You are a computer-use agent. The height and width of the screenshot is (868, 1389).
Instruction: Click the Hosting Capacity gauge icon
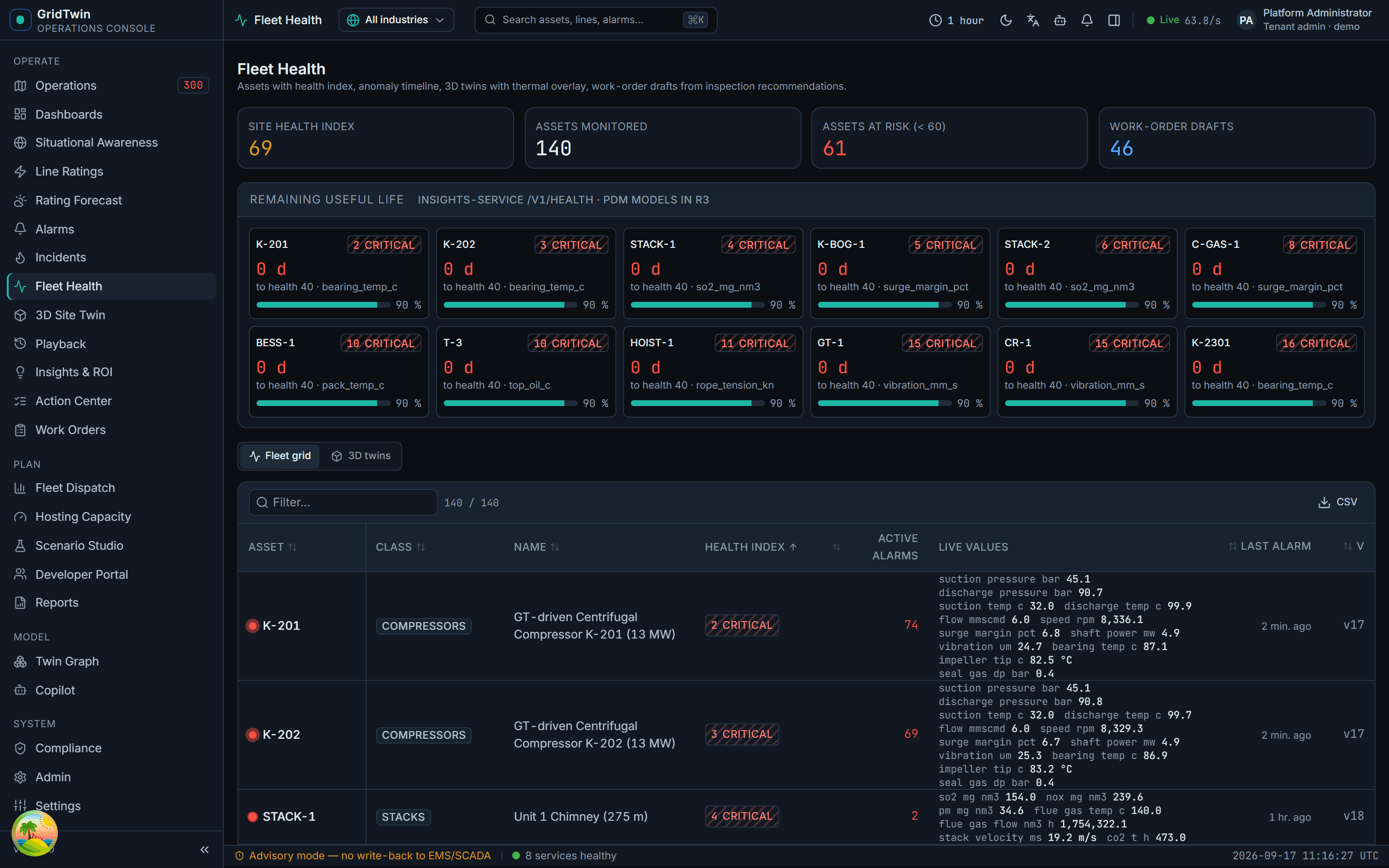point(21,516)
